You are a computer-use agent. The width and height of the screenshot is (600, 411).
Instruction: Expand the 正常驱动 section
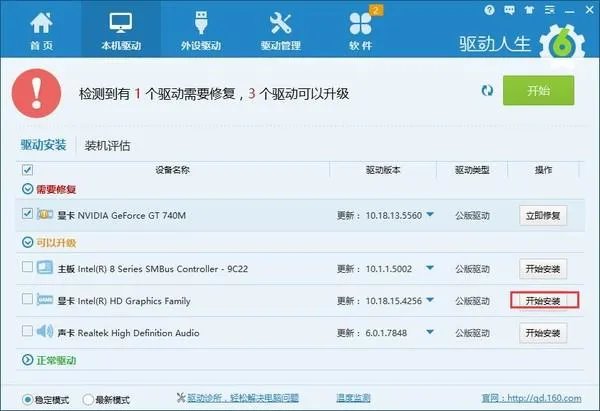28,360
